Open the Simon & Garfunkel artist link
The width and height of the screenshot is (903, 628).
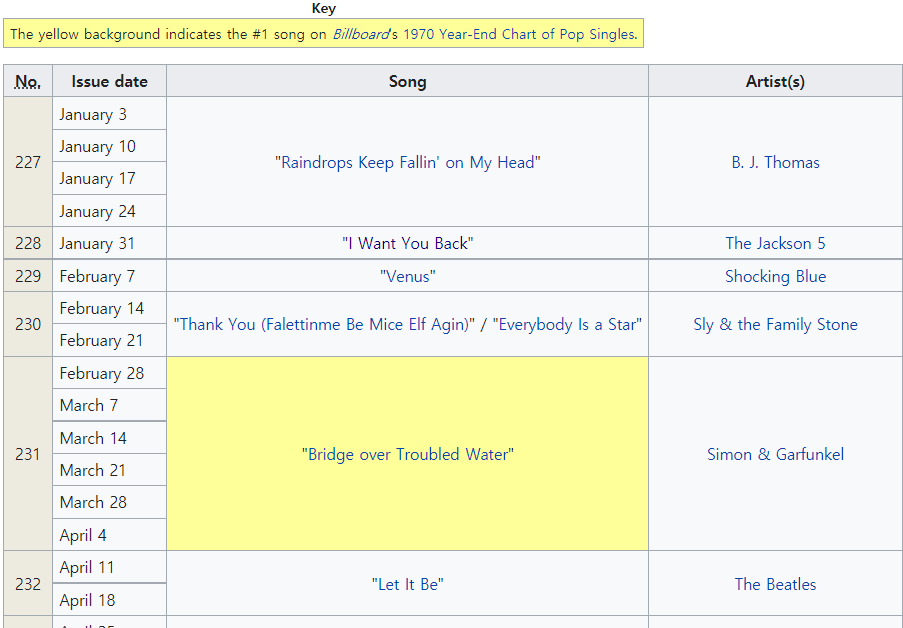tap(775, 454)
